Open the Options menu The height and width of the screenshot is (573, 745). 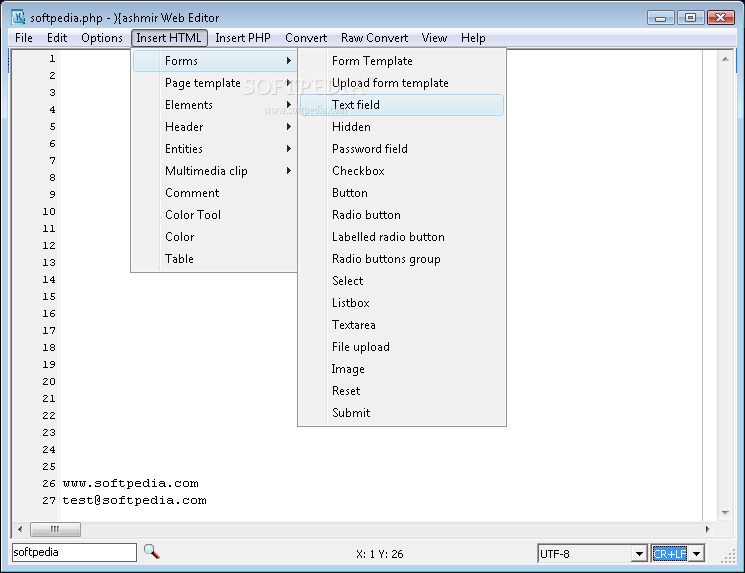[x=102, y=38]
